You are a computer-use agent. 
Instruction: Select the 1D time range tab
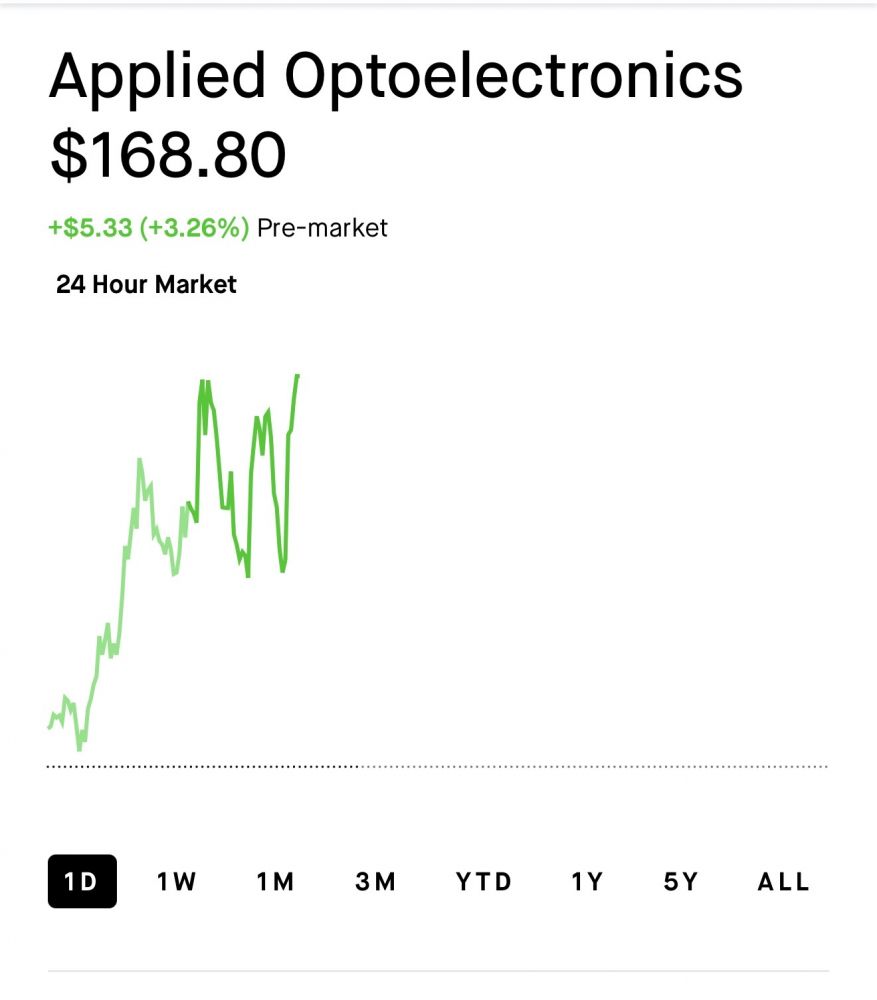(x=82, y=881)
